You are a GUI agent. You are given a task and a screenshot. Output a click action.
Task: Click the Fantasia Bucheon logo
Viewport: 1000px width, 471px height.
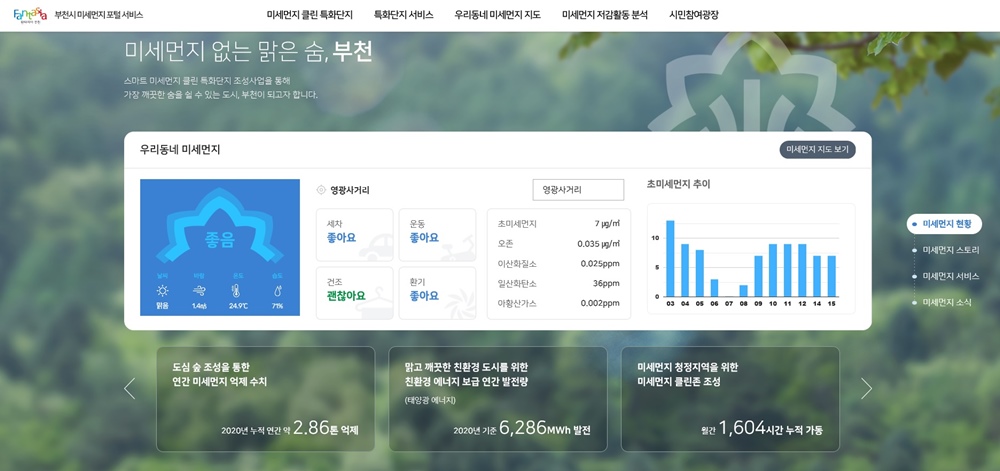(x=29, y=15)
